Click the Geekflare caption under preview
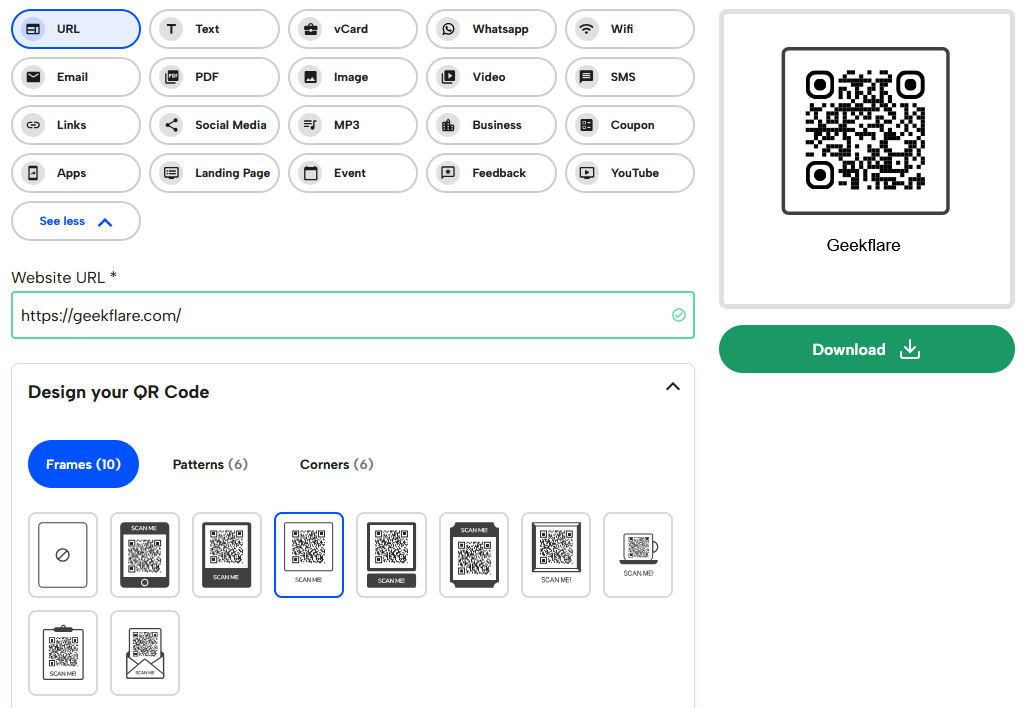The width and height of the screenshot is (1027, 708). 863,246
